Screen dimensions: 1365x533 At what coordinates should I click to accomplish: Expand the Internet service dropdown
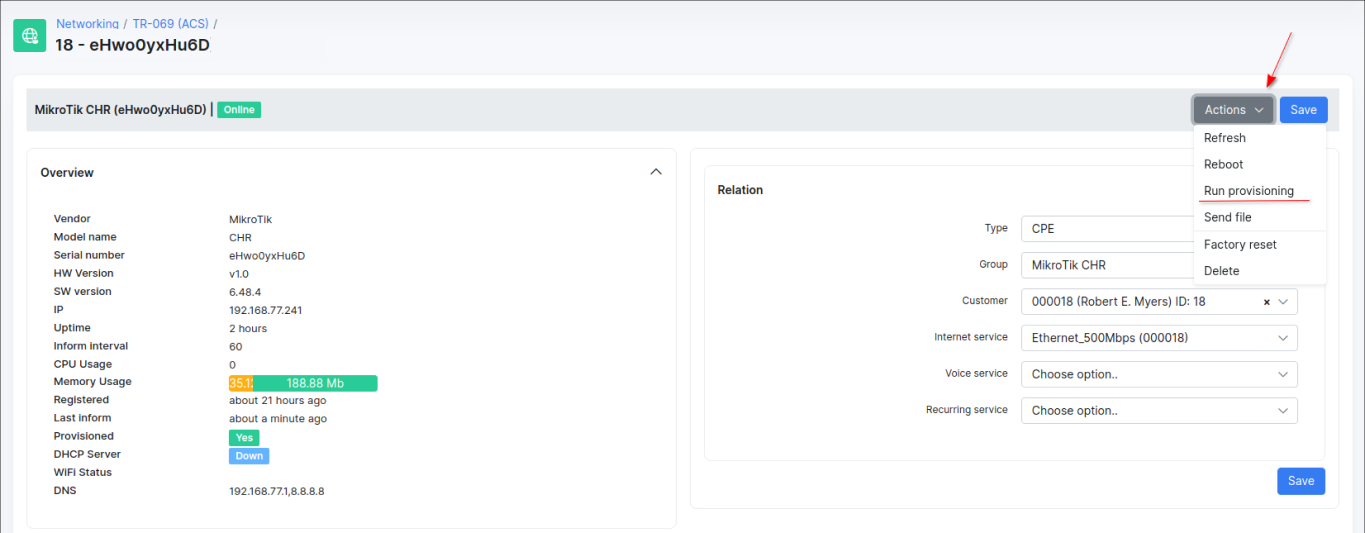coord(1158,338)
